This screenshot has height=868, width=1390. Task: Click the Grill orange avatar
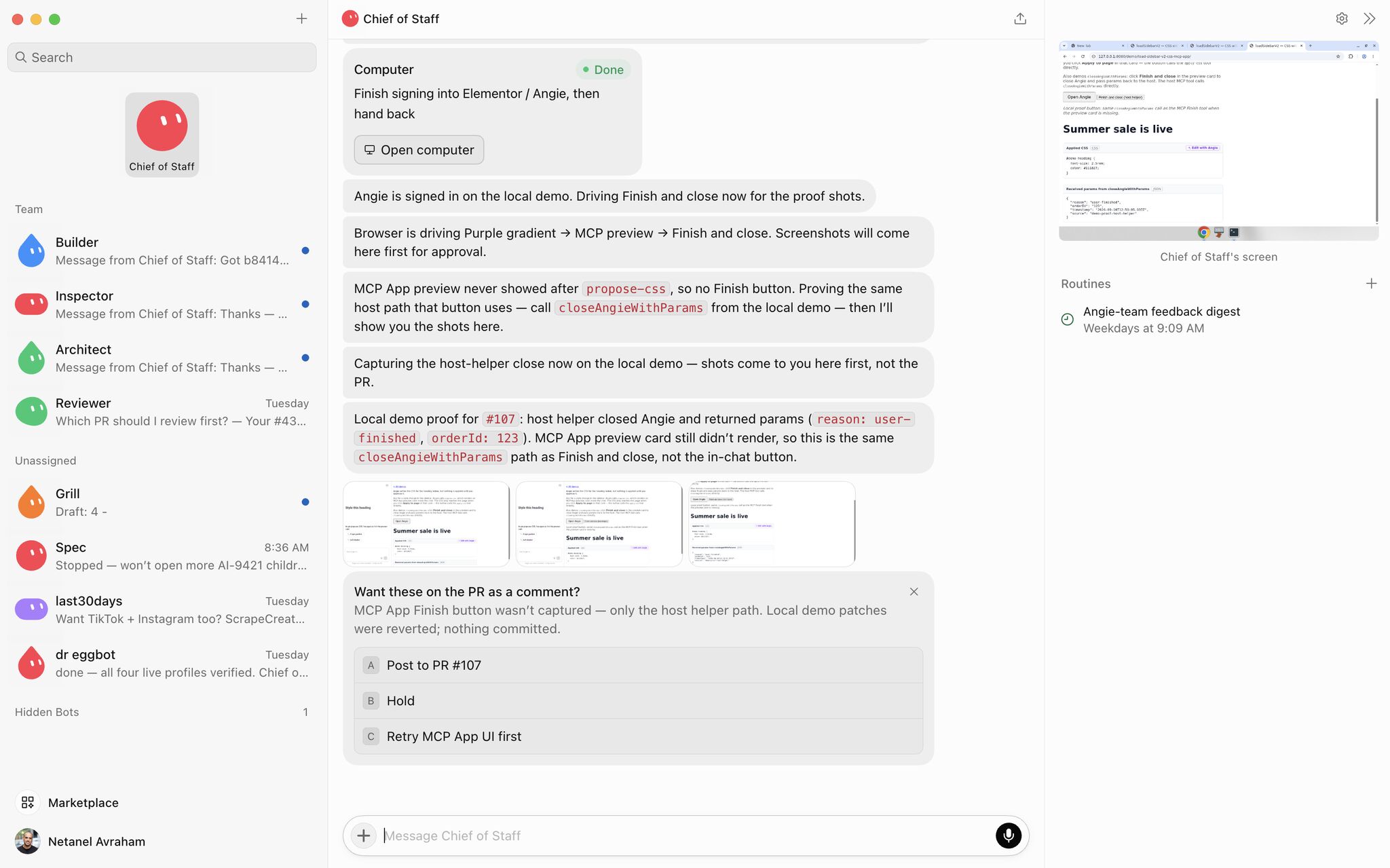(x=31, y=502)
